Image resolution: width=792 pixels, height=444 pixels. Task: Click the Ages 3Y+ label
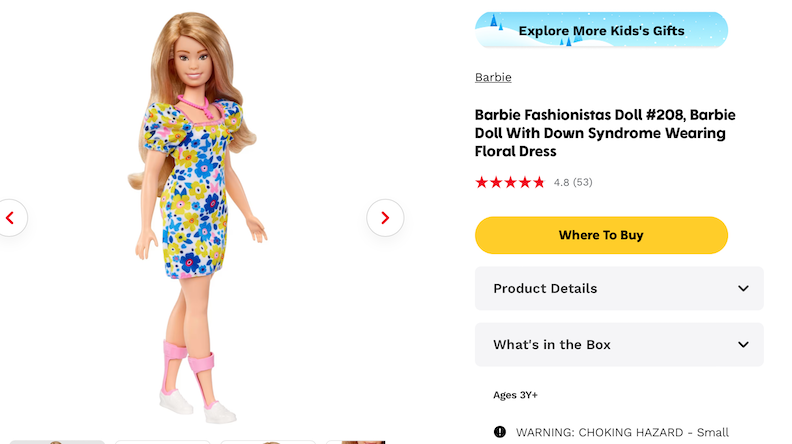click(x=515, y=395)
